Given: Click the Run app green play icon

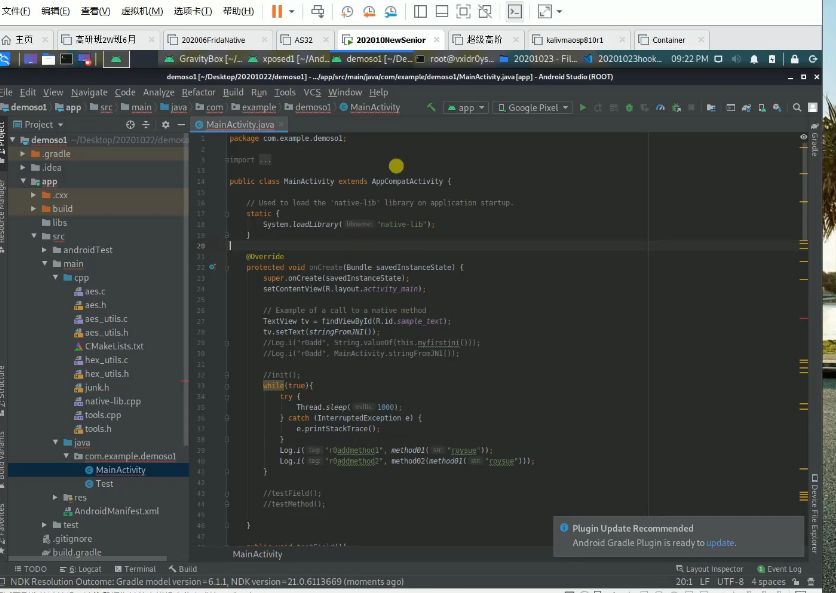Looking at the screenshot, I should coord(583,107).
